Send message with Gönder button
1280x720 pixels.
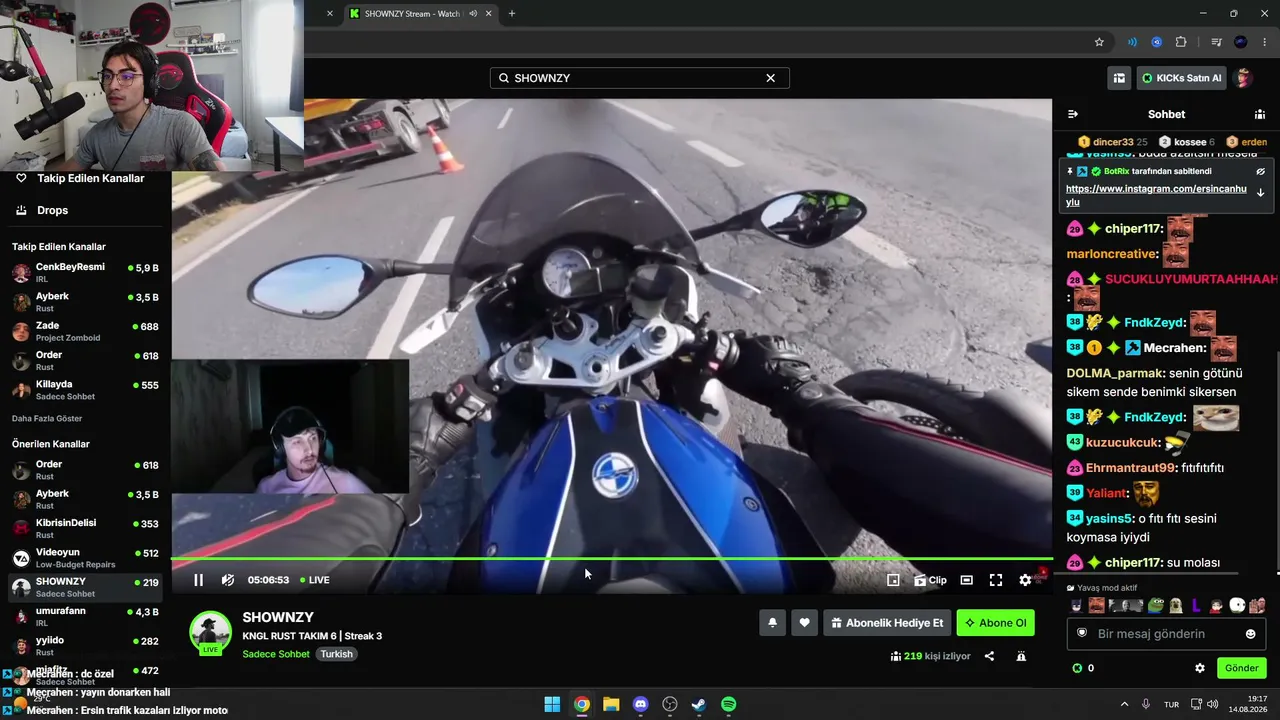[1241, 668]
